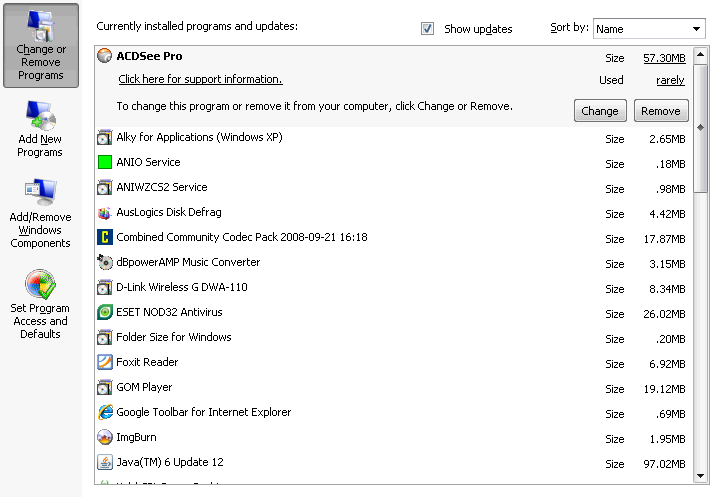Screen dimensions: 722x497
Task: Select the GOM Player entry
Action: click(x=393, y=387)
